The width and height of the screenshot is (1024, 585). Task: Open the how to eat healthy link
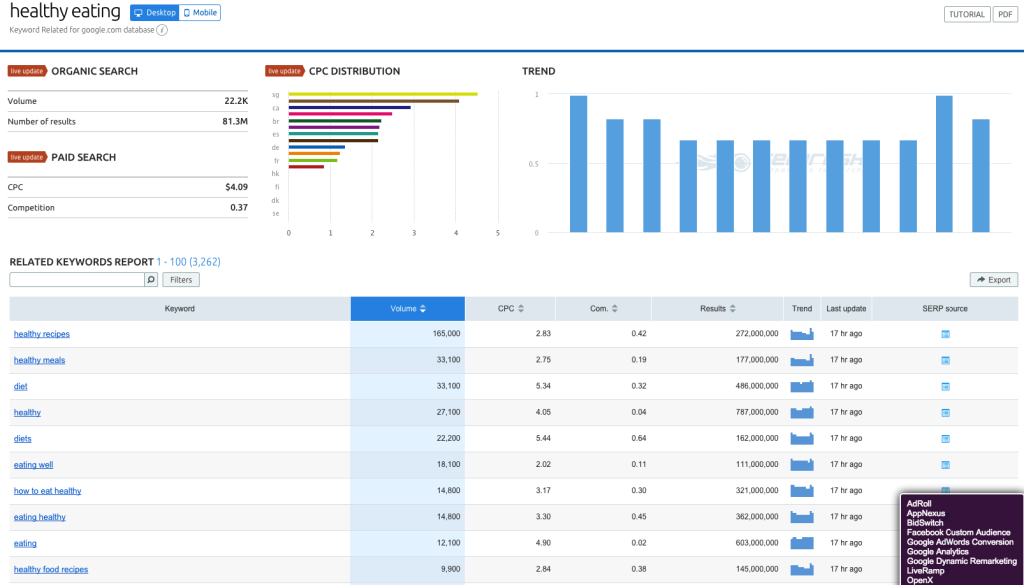click(48, 491)
